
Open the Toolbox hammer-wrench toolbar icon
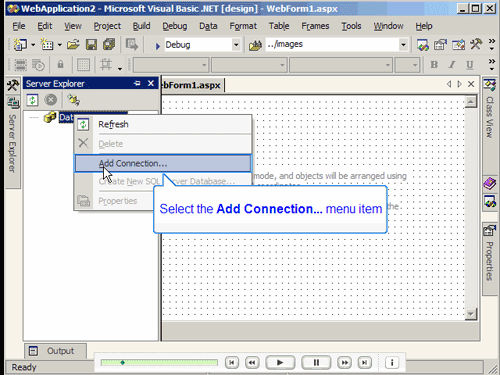point(476,44)
